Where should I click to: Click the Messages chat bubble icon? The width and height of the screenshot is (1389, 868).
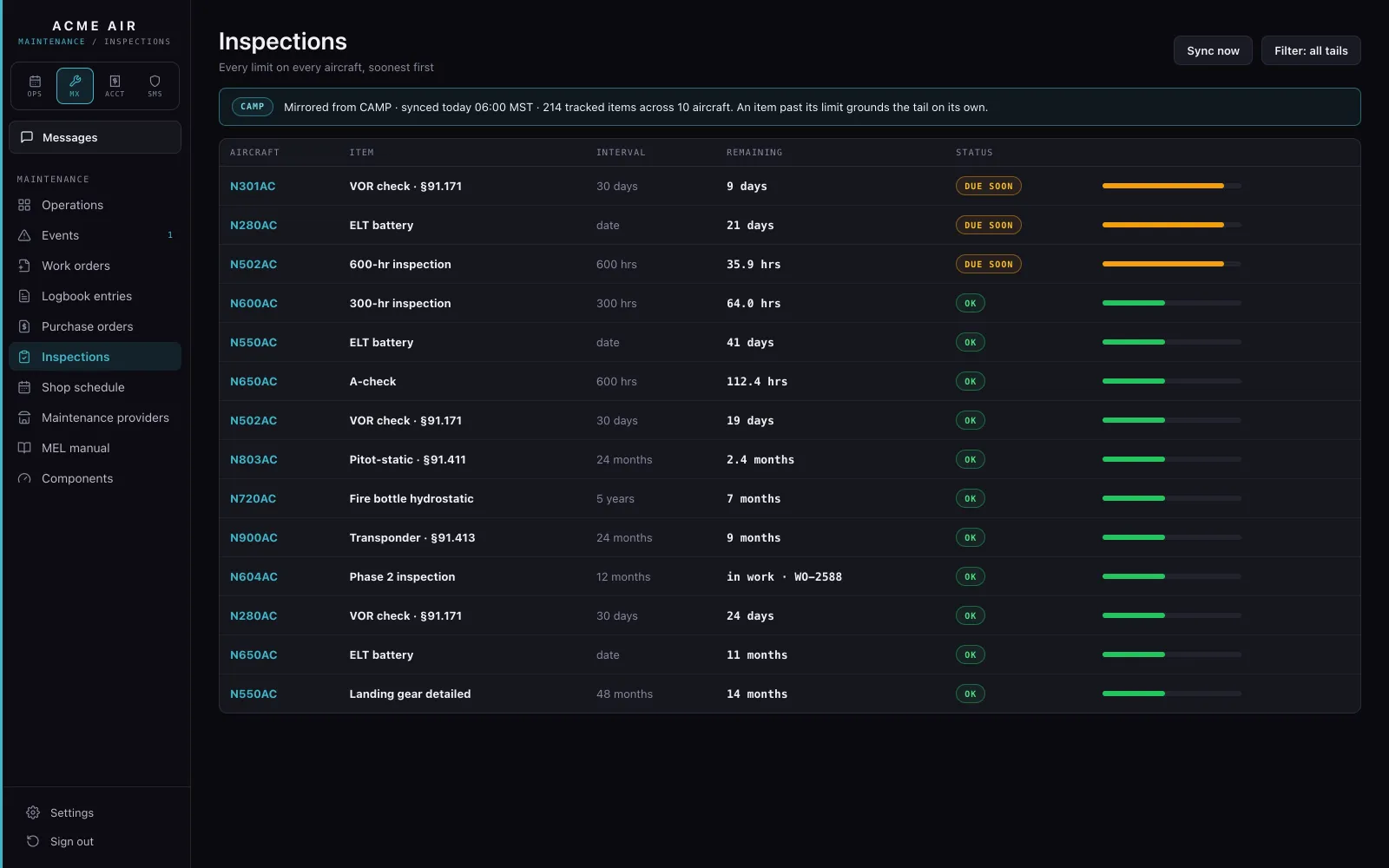(x=27, y=137)
